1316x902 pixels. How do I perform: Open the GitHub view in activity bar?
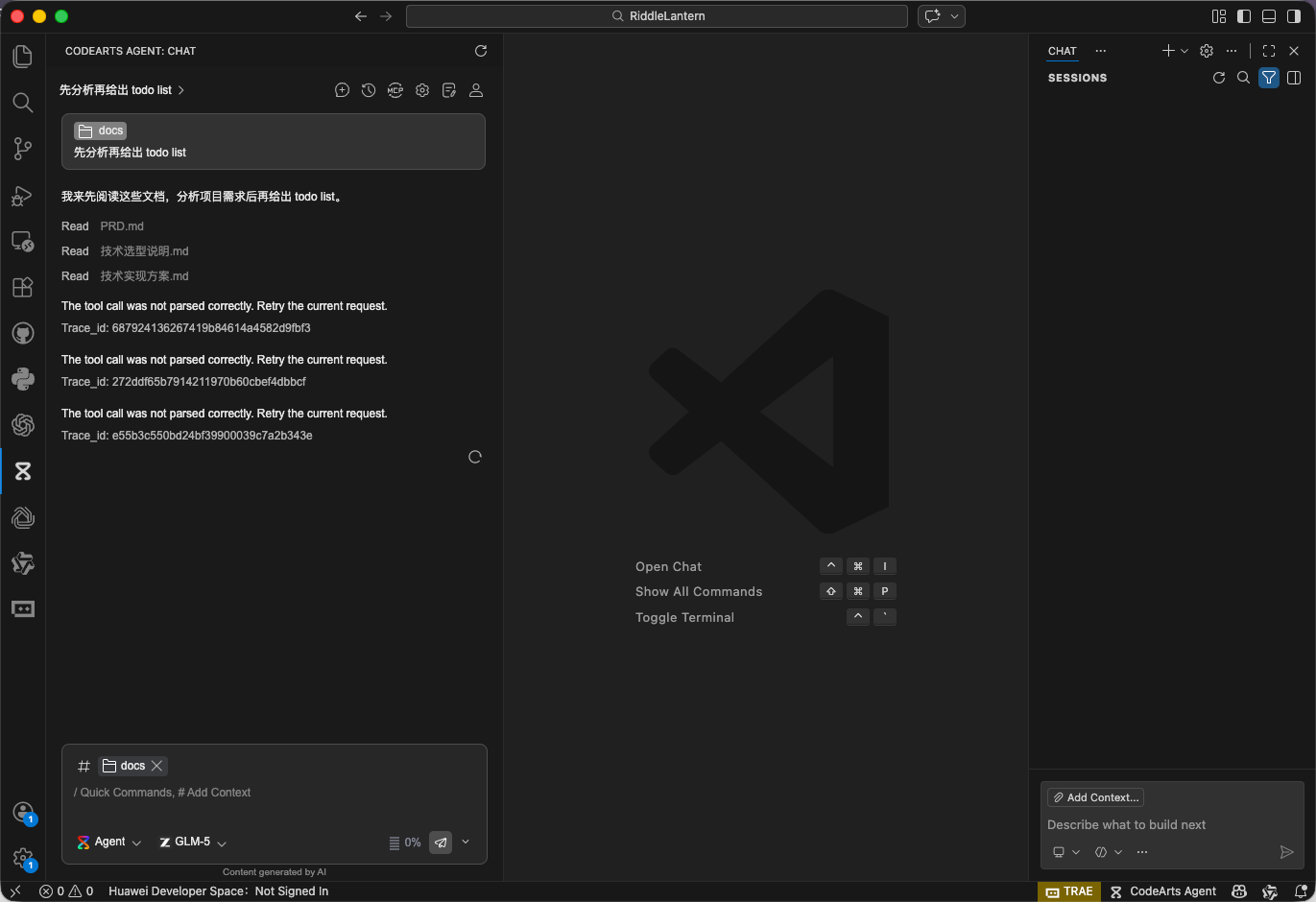[x=23, y=333]
